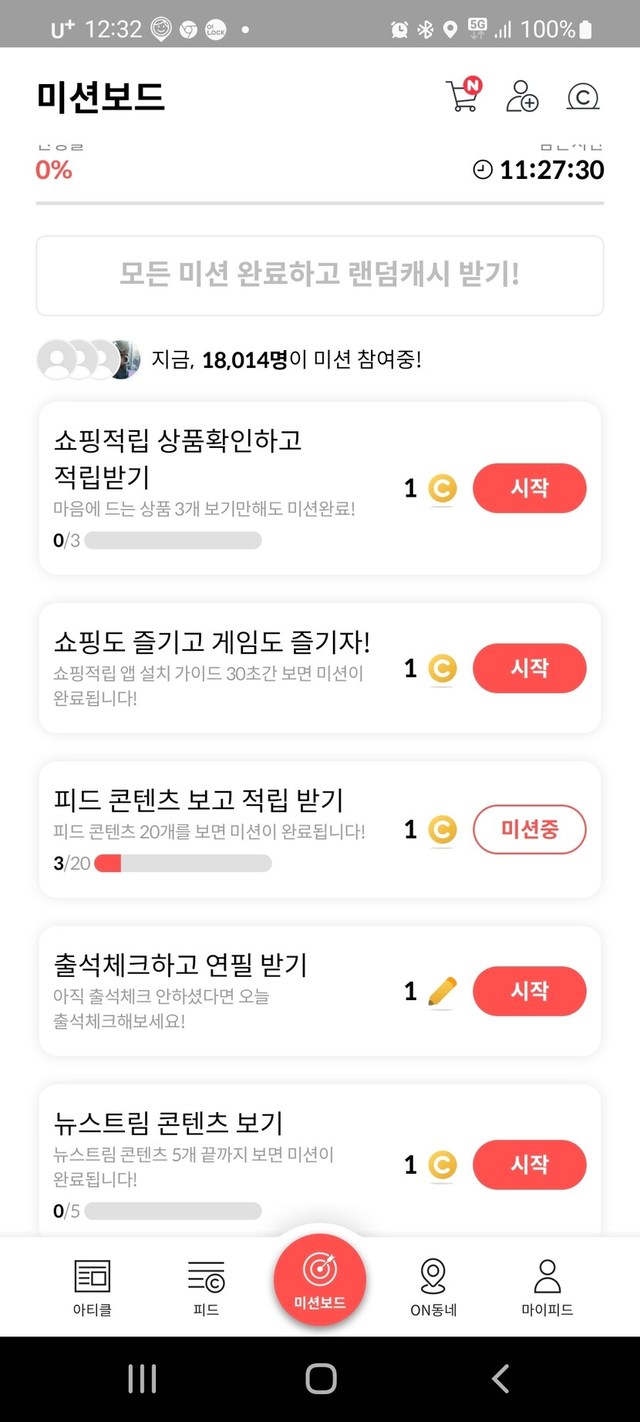The width and height of the screenshot is (640, 1422).
Task: Start the 출석체크 pencil mission
Action: [x=529, y=991]
